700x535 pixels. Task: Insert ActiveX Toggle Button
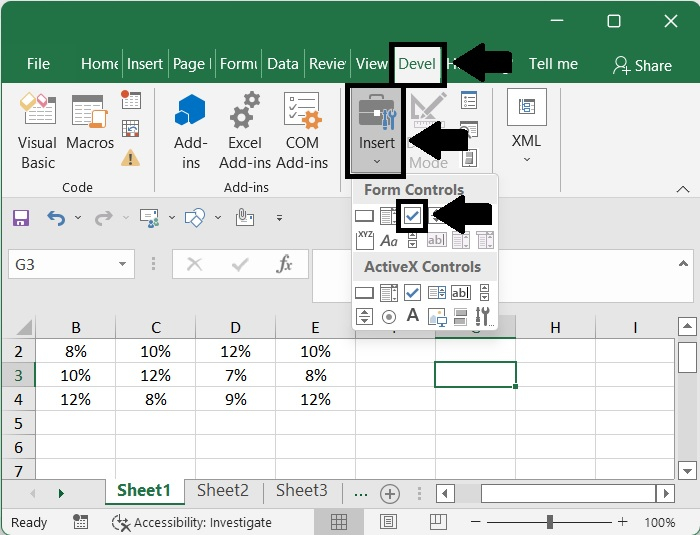[460, 317]
